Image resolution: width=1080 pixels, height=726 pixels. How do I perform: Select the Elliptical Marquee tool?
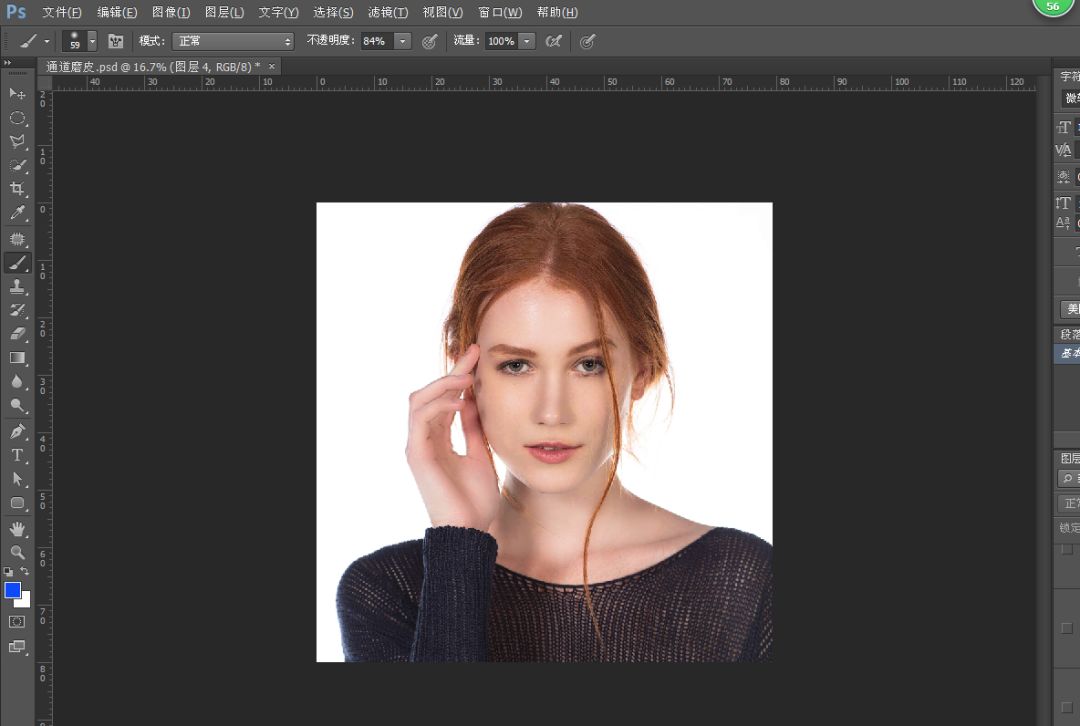click(x=17, y=118)
